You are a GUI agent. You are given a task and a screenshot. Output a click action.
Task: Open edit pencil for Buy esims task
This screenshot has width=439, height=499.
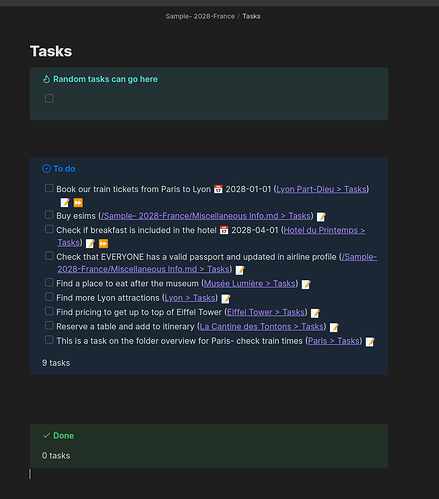pos(321,217)
